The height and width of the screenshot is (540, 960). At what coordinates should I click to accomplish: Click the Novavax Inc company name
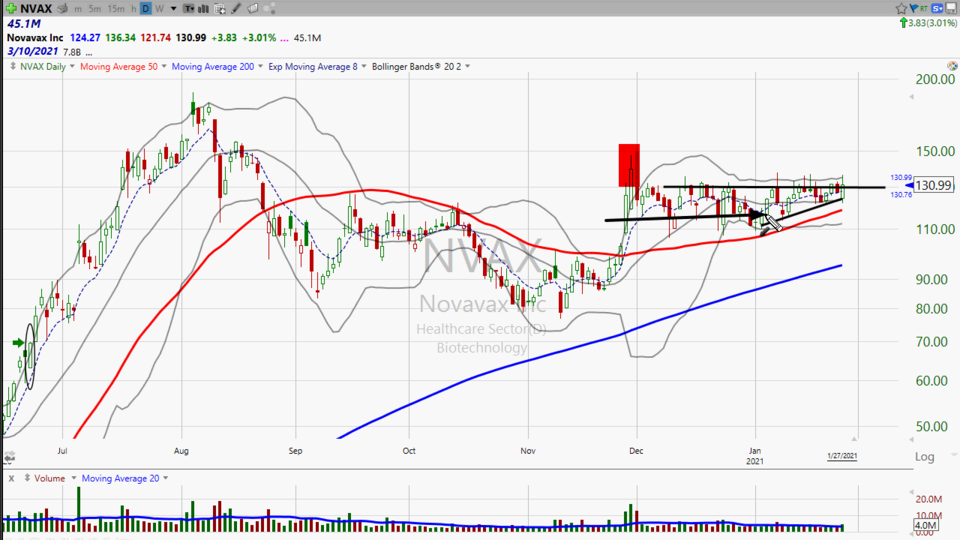[x=35, y=37]
